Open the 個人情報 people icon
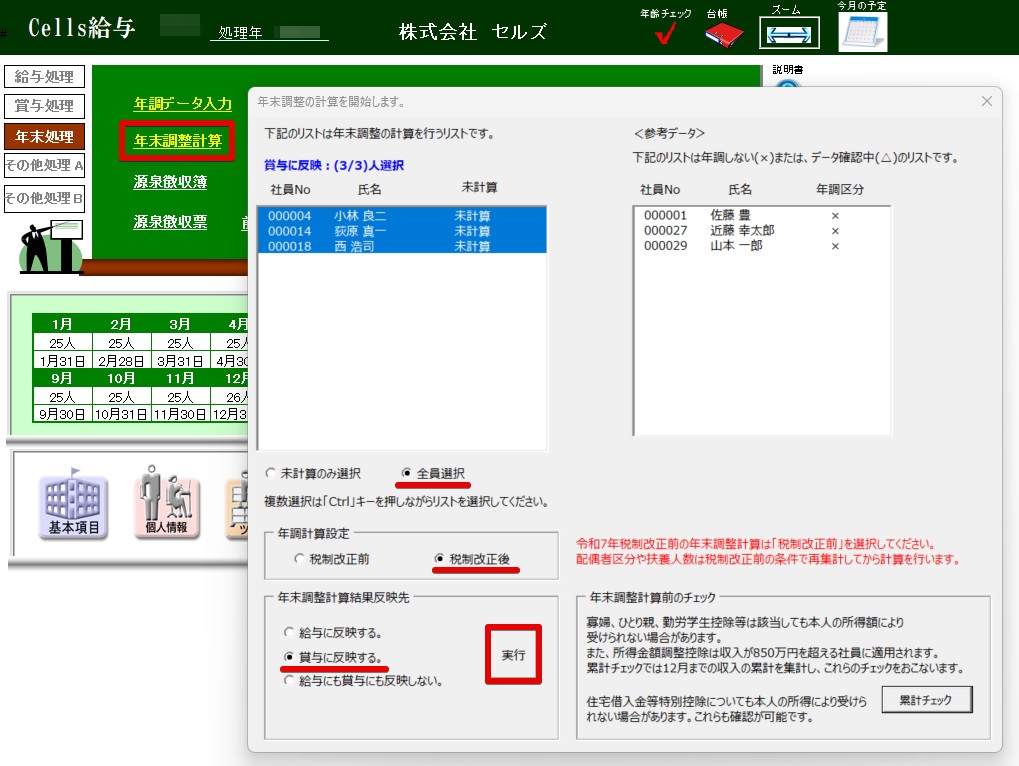Viewport: 1019px width, 766px height. pos(167,505)
